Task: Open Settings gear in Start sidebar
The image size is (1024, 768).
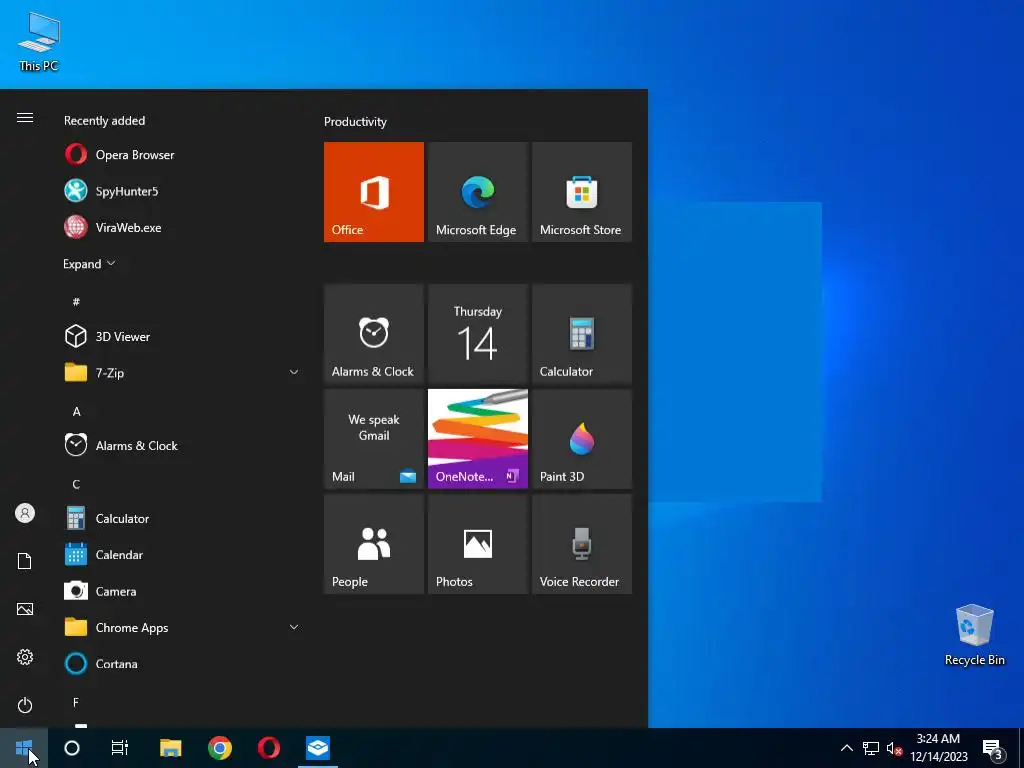Action: (25, 657)
